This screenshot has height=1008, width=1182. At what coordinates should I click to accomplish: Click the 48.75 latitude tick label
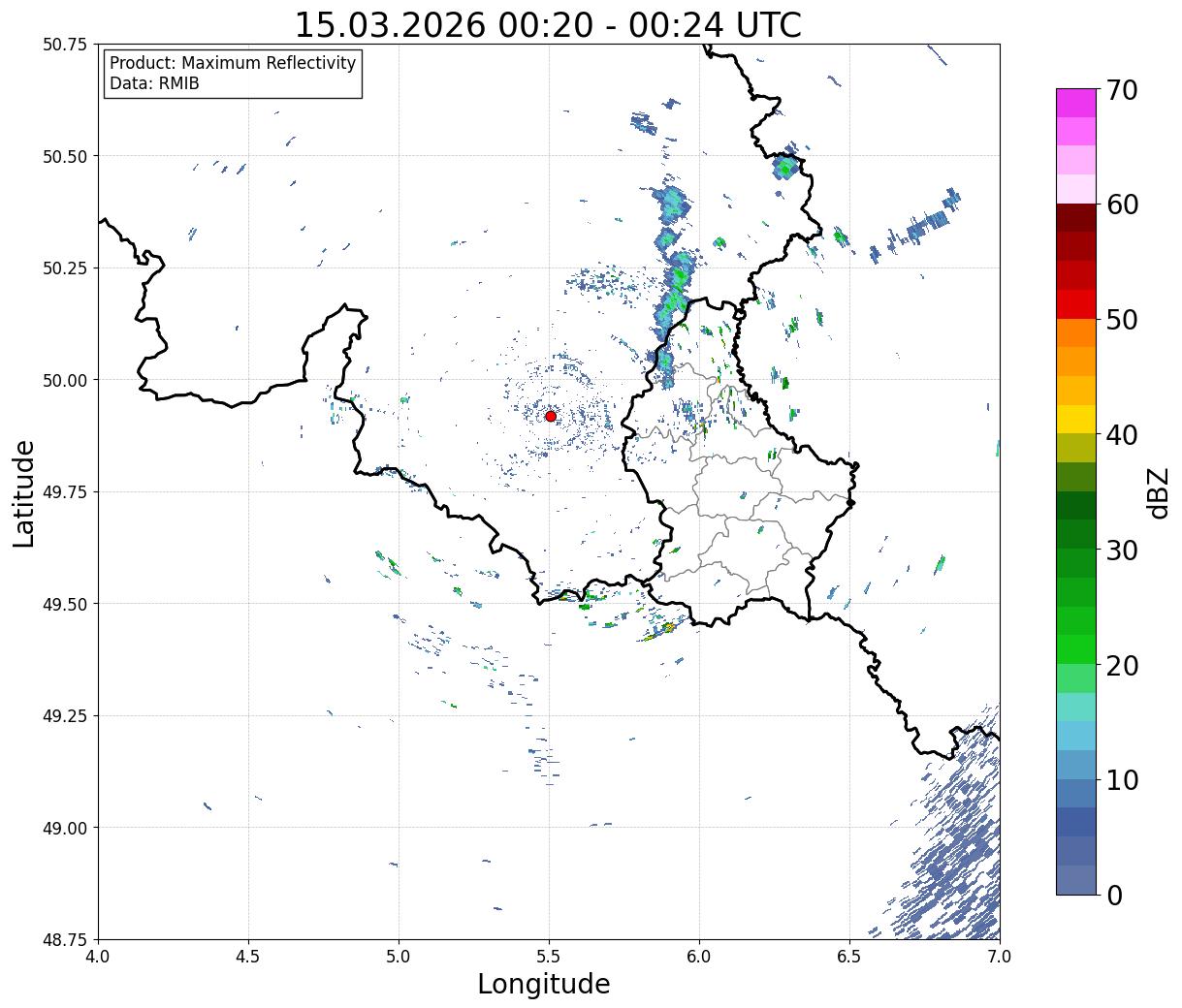coord(65,939)
